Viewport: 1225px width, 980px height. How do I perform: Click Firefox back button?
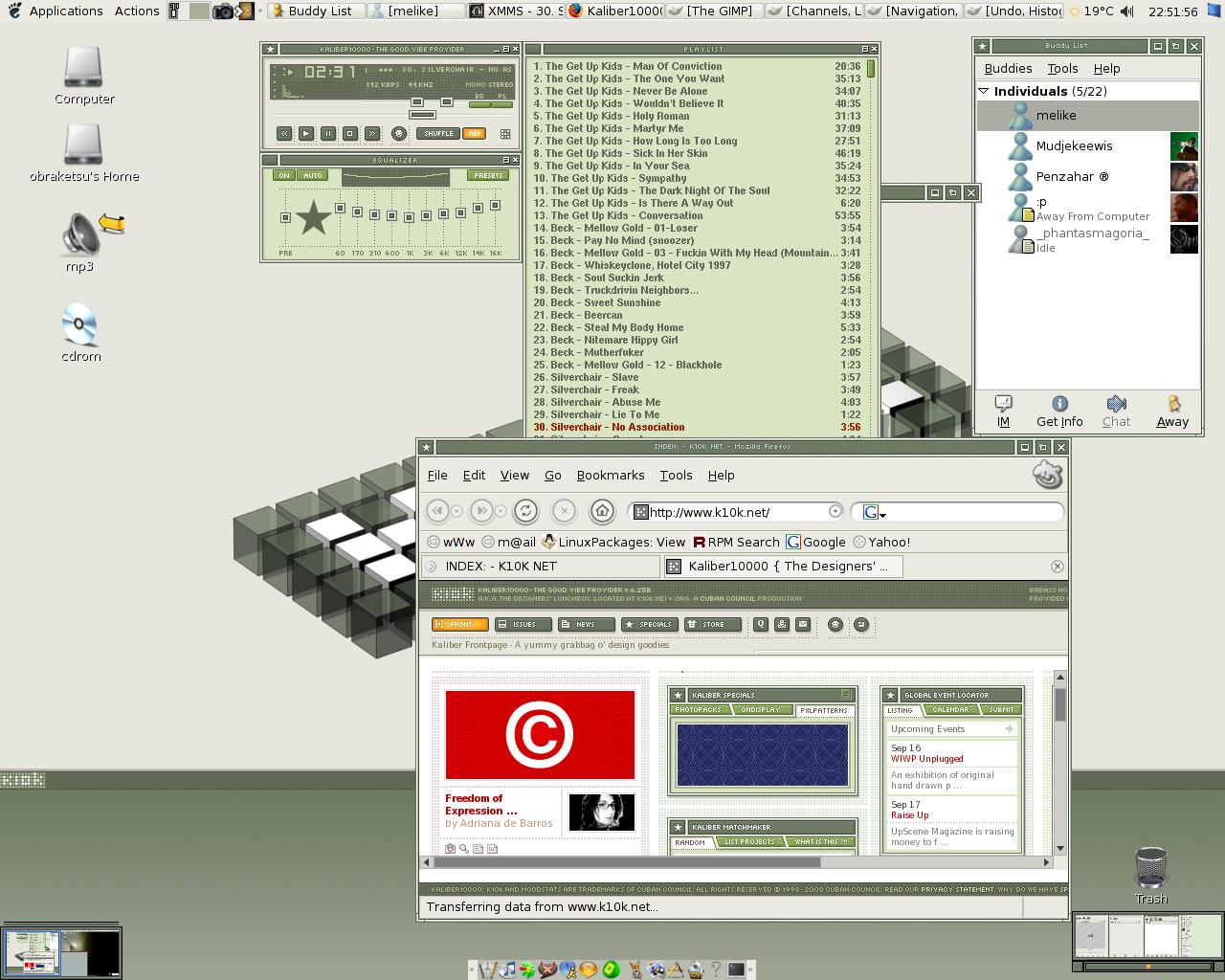(437, 511)
